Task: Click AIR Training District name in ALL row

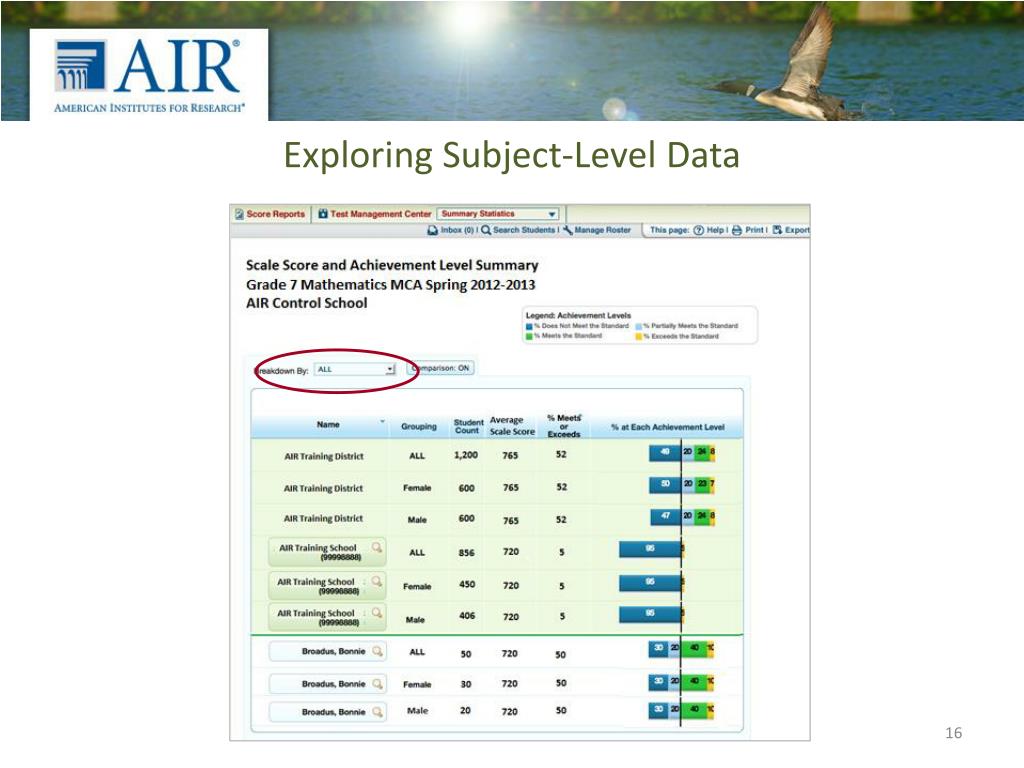Action: coord(324,456)
